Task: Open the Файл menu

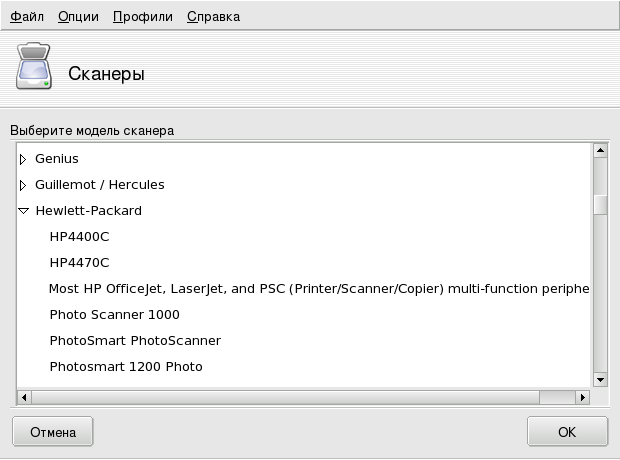Action: coord(27,17)
